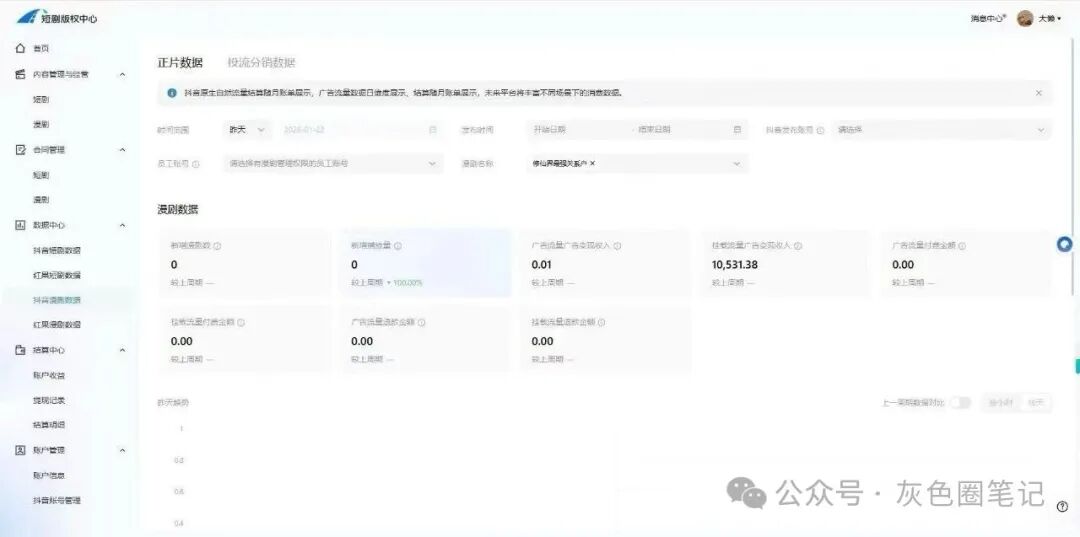Remove the selected comic name tag with its x

[592, 164]
